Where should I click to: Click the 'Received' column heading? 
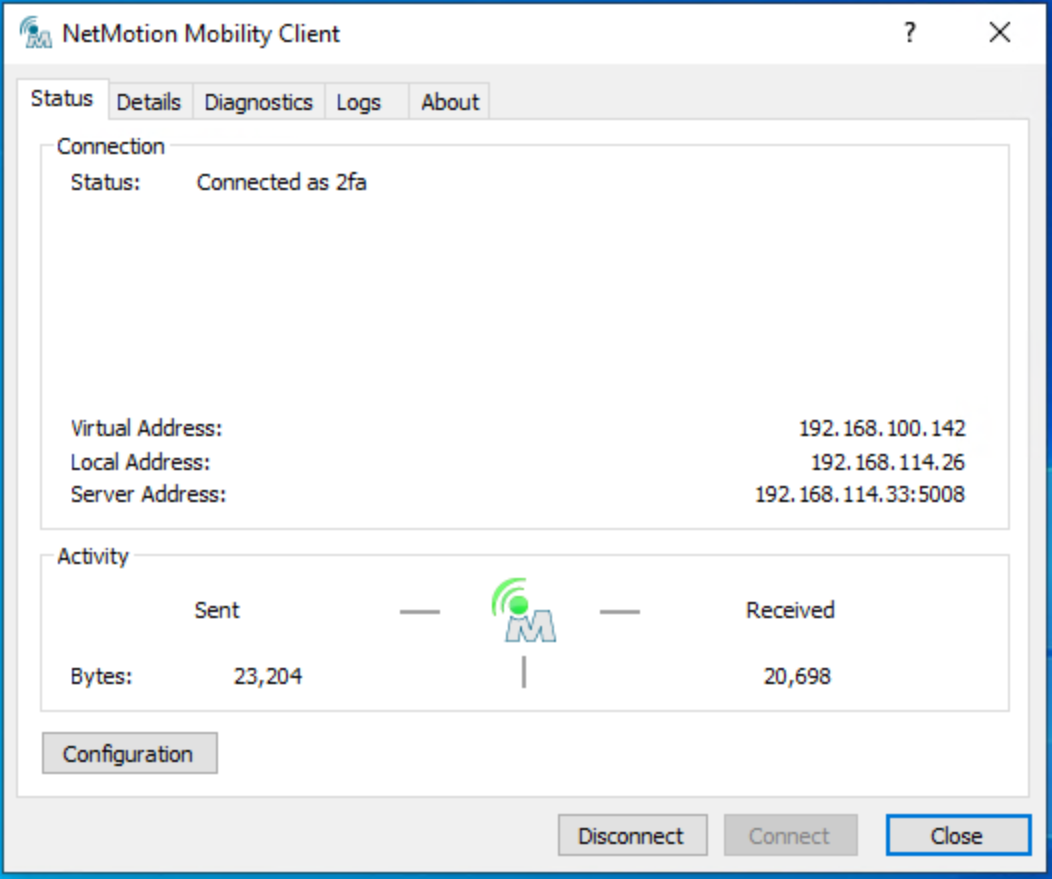point(790,610)
